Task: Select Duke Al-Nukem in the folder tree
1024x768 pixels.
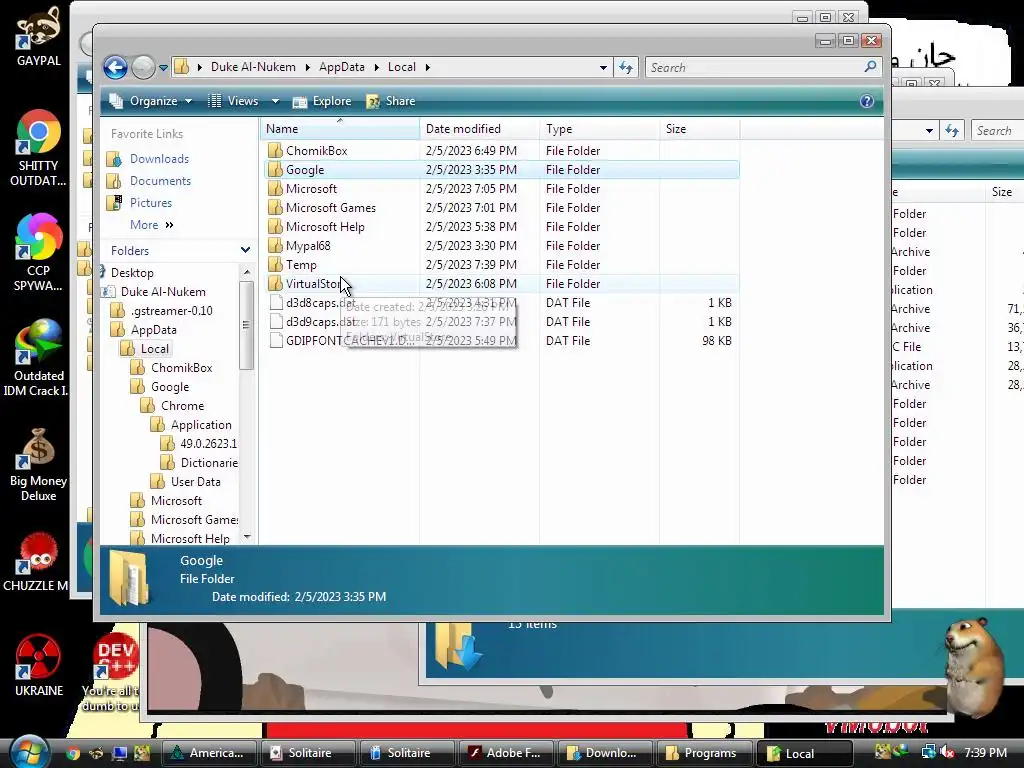Action: pyautogui.click(x=163, y=292)
